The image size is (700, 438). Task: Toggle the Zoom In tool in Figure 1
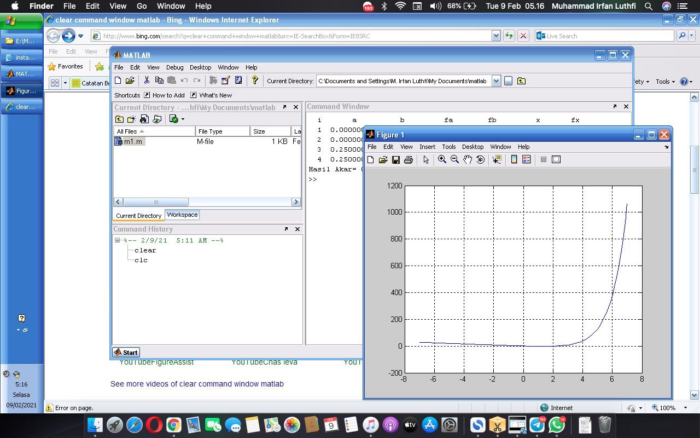442,160
